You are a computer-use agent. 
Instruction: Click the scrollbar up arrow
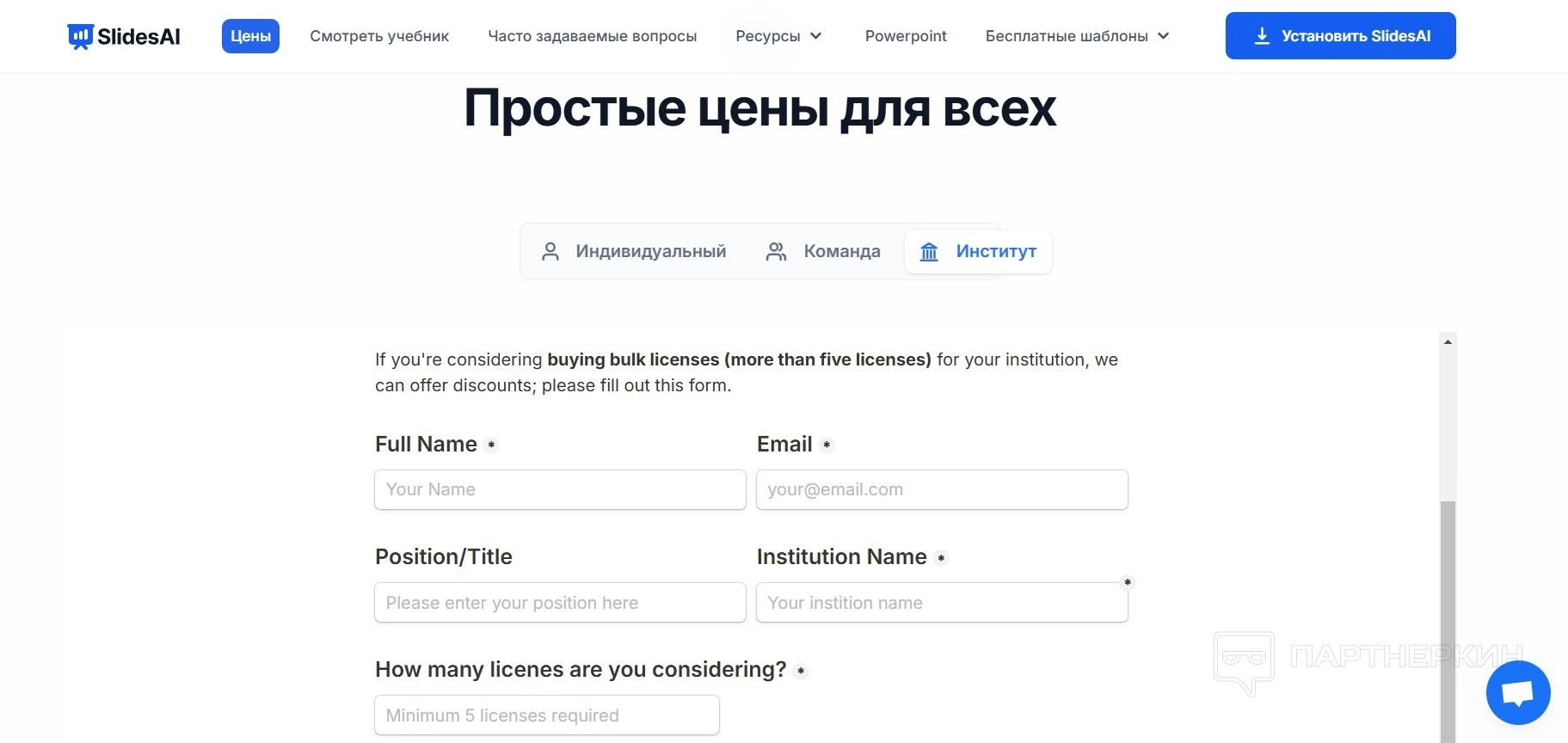(x=1448, y=342)
